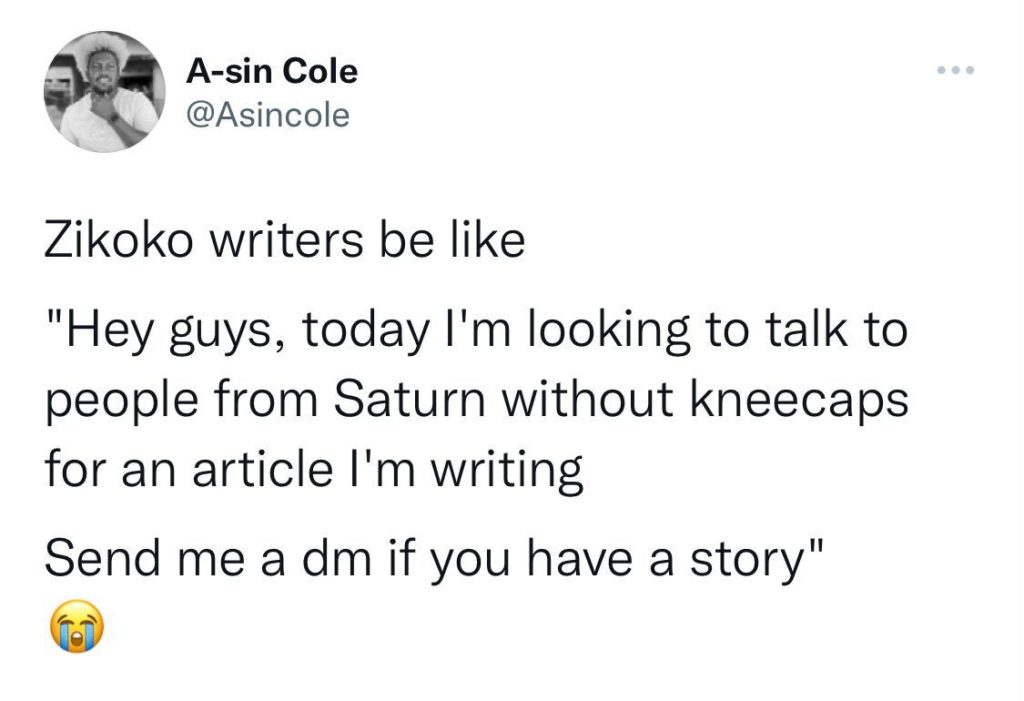Image resolution: width=1024 pixels, height=701 pixels.
Task: Click the word "without" in the tweet
Action: (x=586, y=400)
